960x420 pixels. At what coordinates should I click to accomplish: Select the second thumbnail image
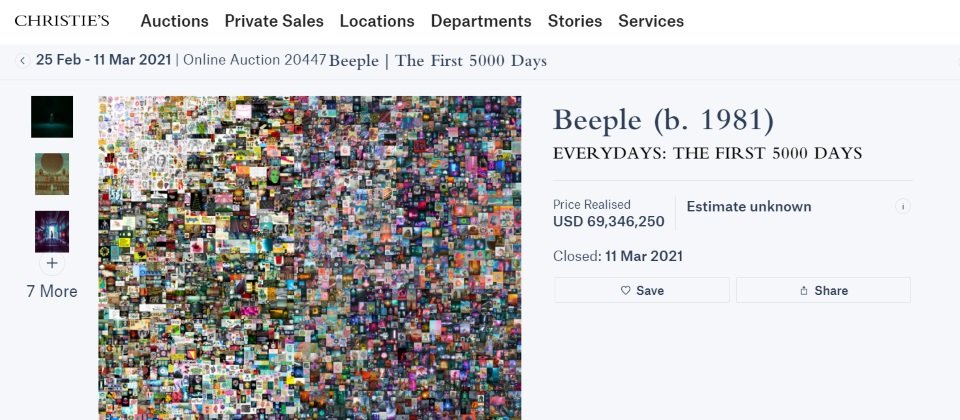[52, 174]
